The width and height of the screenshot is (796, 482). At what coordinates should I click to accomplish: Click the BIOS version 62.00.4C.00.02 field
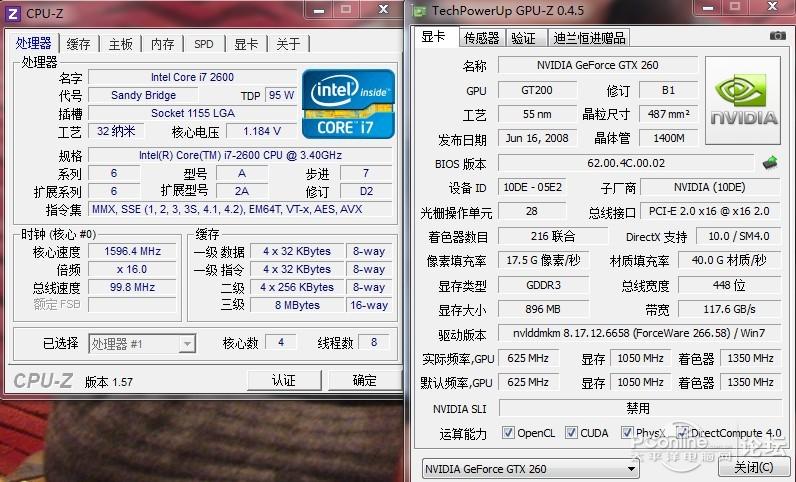click(x=626, y=163)
